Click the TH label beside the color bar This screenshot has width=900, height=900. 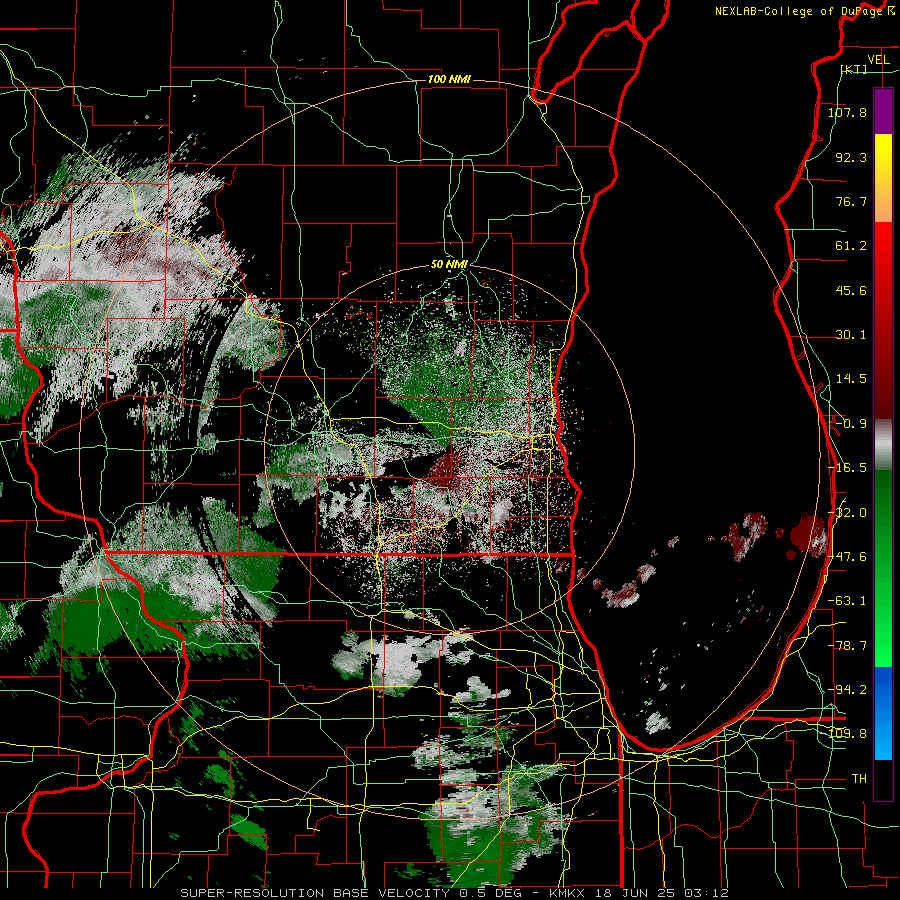[x=859, y=778]
